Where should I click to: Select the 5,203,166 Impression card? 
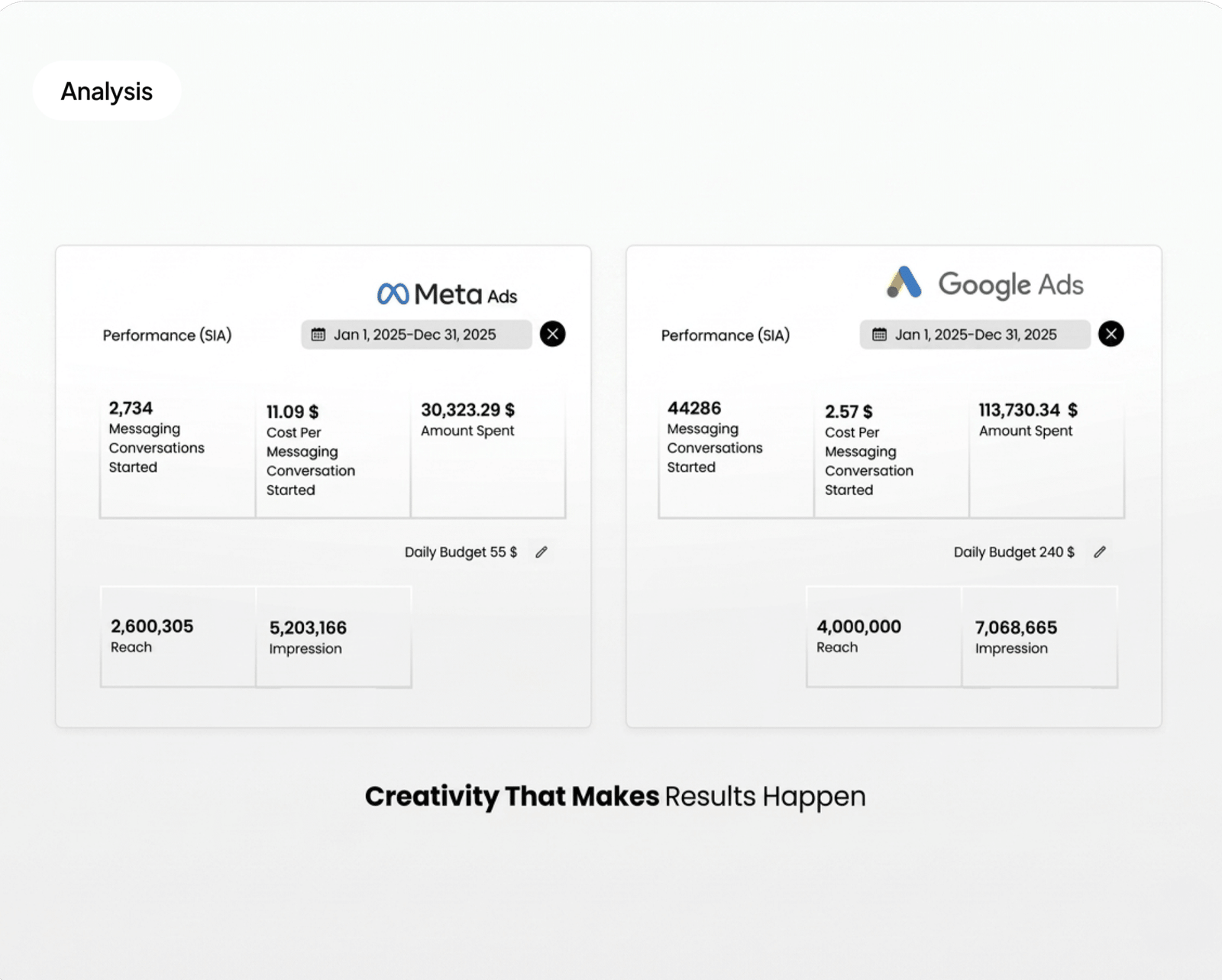(x=334, y=636)
